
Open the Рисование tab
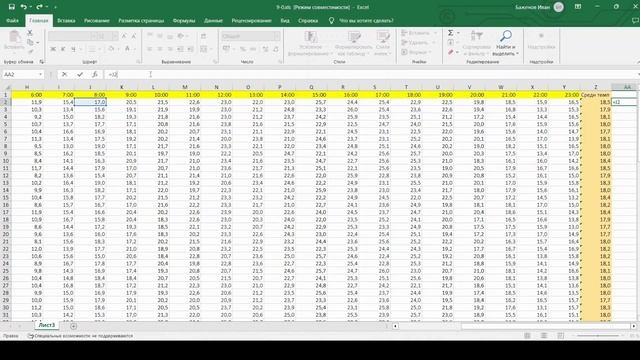(x=97, y=20)
